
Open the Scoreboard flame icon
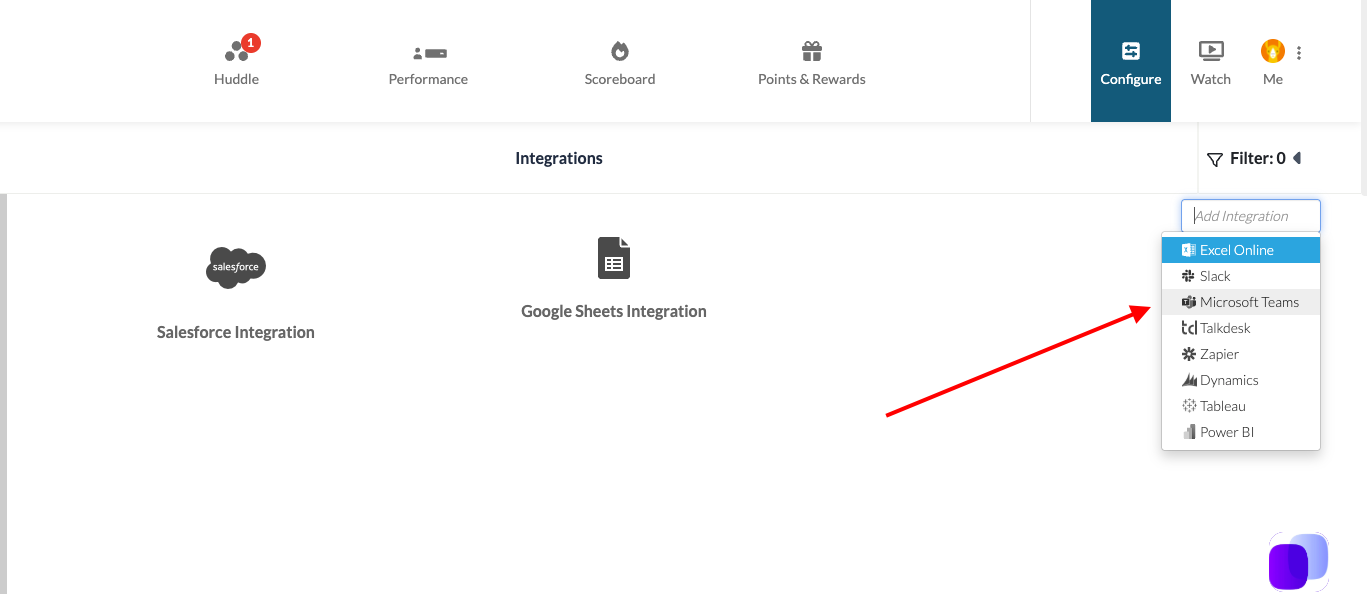click(620, 51)
